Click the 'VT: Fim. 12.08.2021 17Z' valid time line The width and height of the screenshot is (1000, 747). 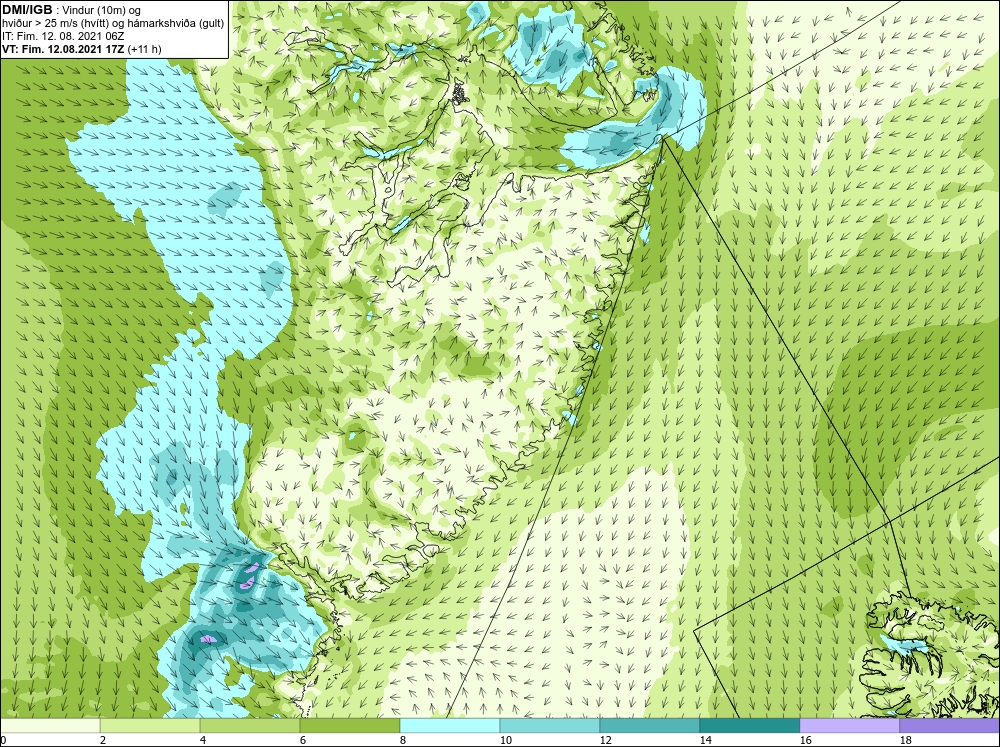(81, 49)
